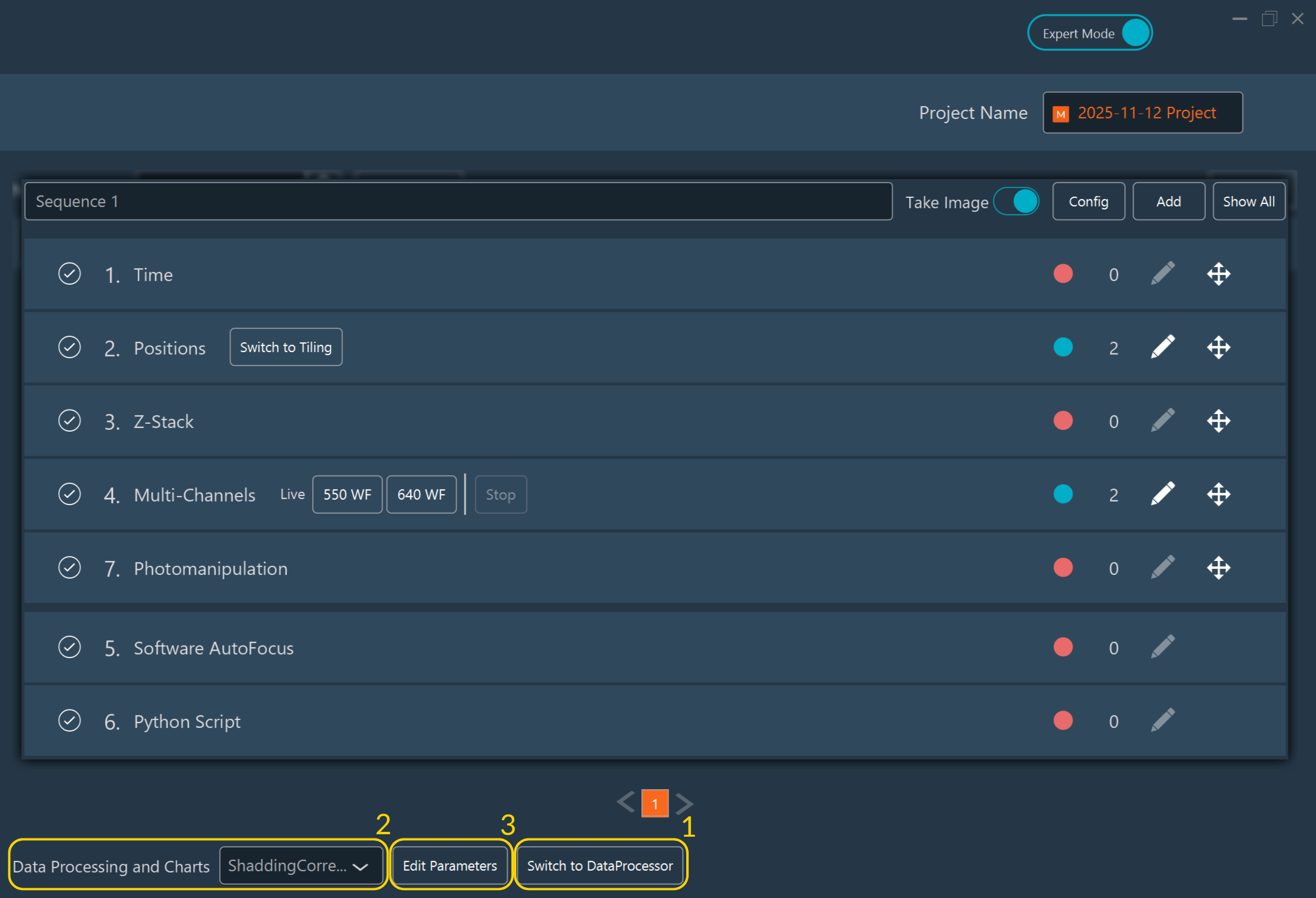Go to previous sequence page arrow

(626, 803)
